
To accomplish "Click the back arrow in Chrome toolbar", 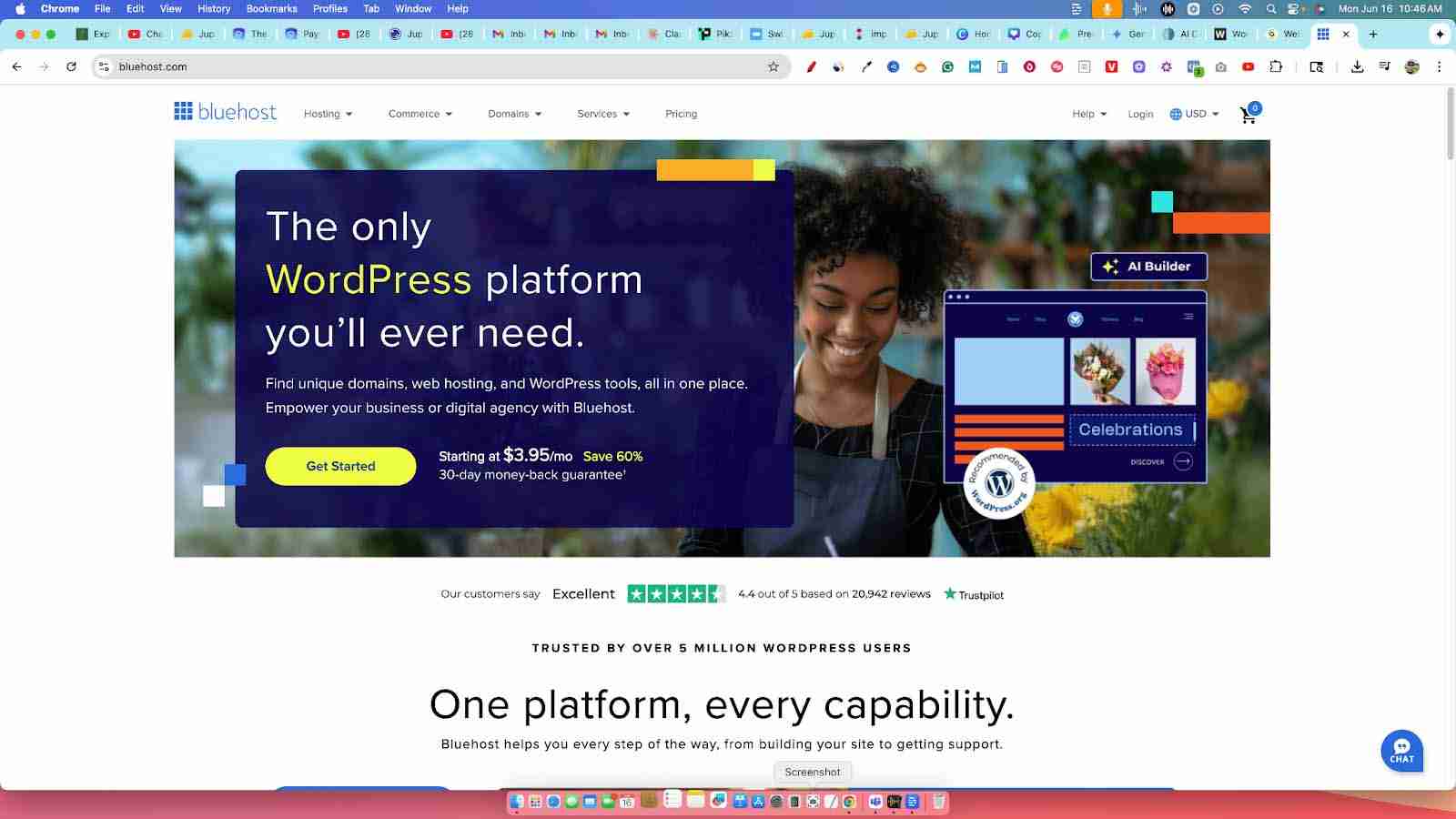I will [x=16, y=66].
